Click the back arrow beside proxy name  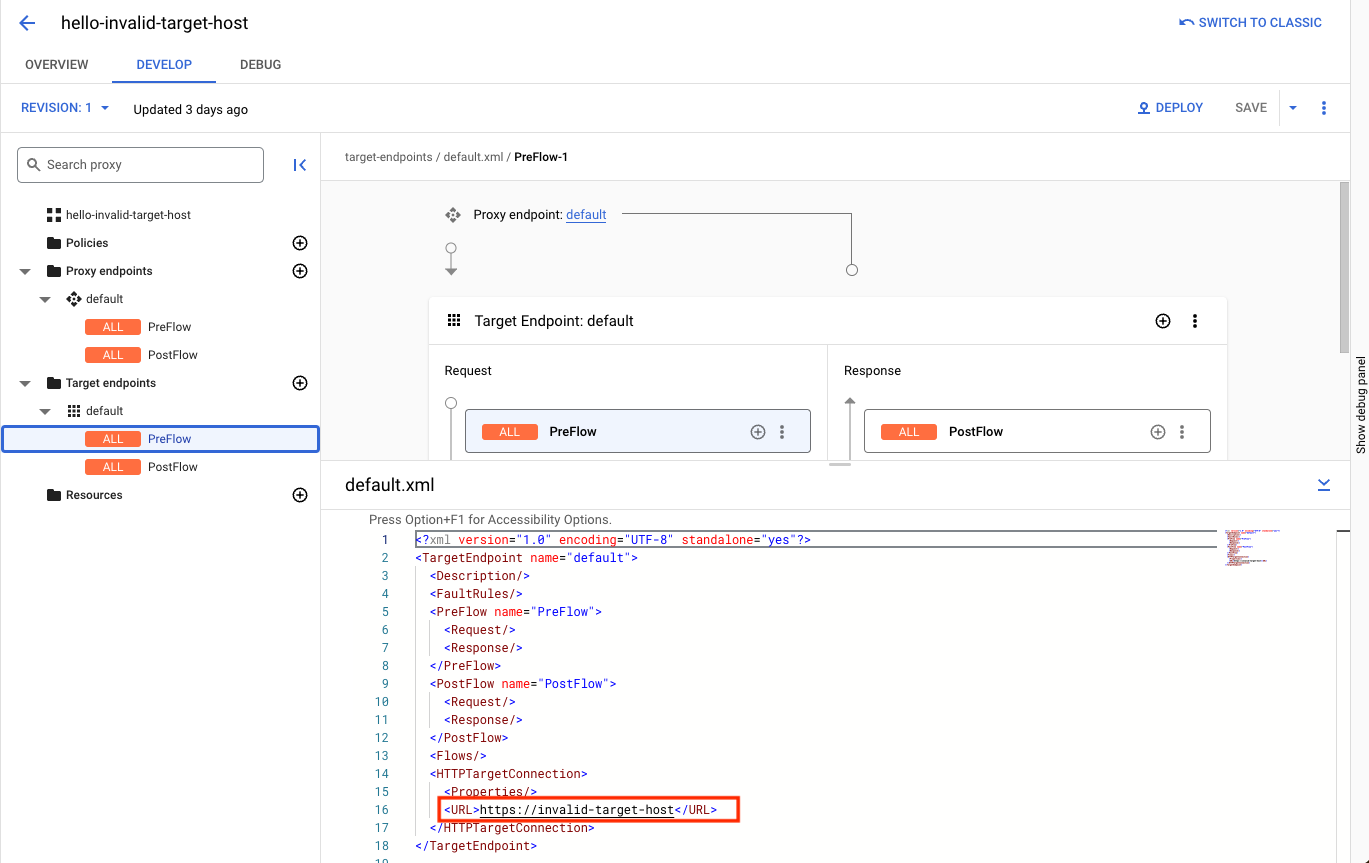[27, 23]
